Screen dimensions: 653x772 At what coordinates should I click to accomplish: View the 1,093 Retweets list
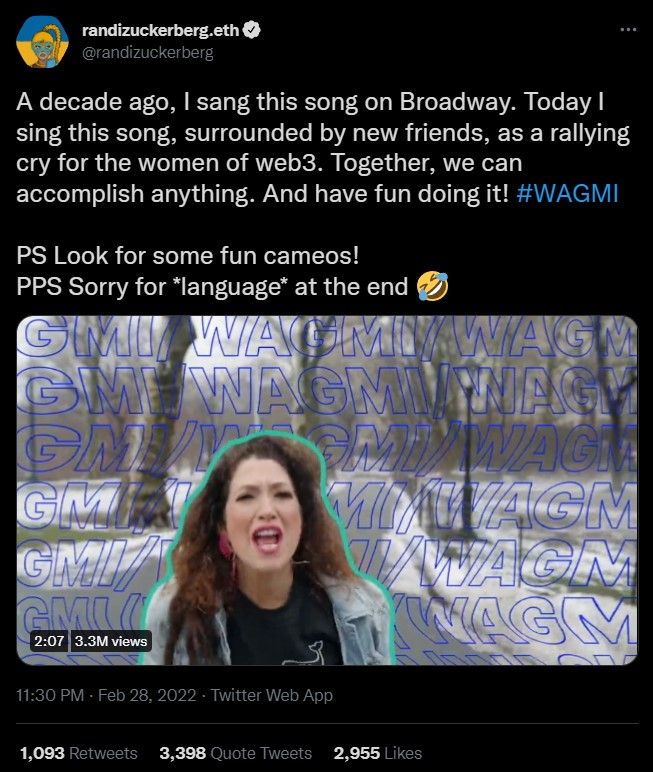pos(79,753)
